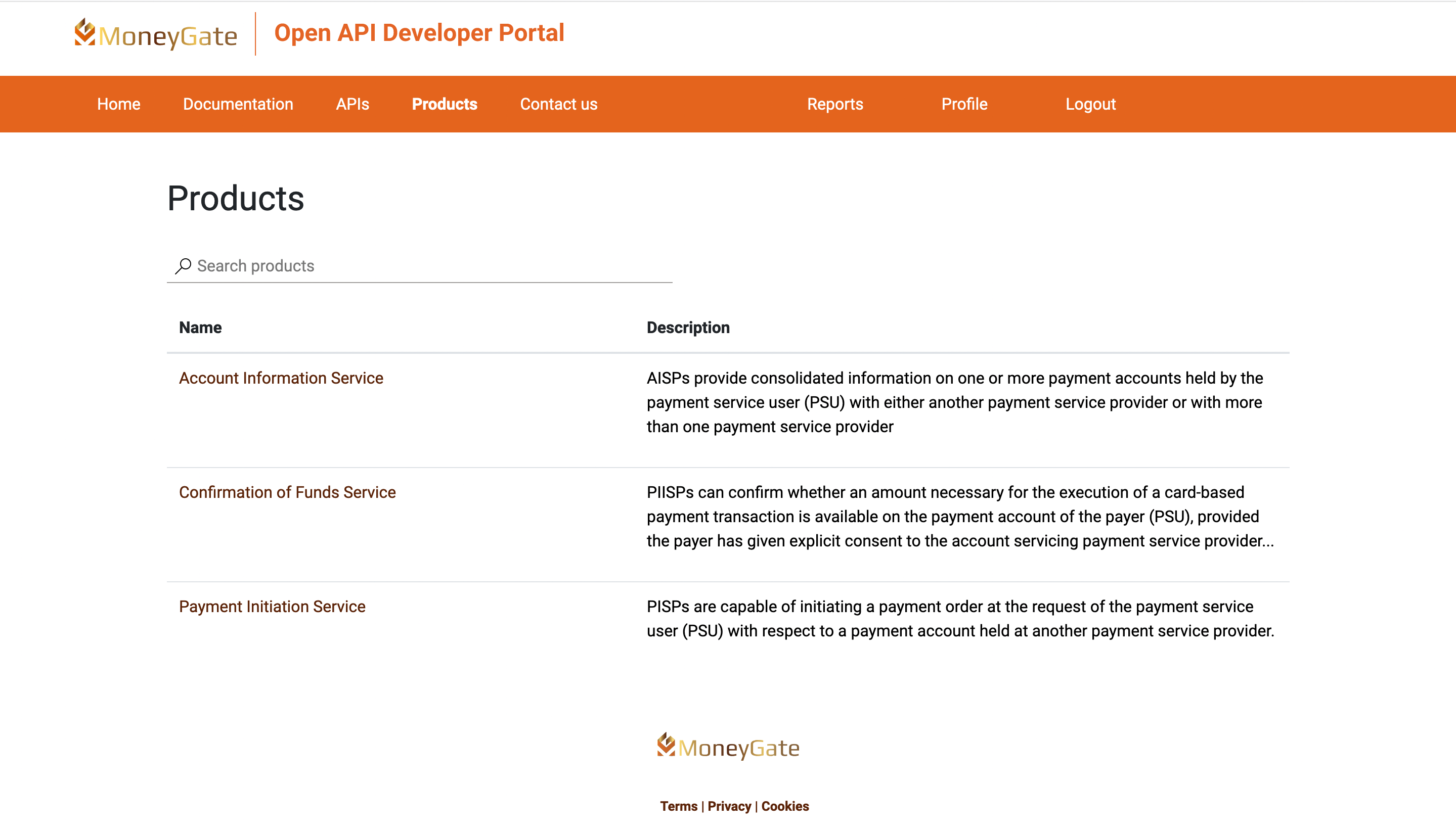
Task: Go to Profile page
Action: click(964, 104)
